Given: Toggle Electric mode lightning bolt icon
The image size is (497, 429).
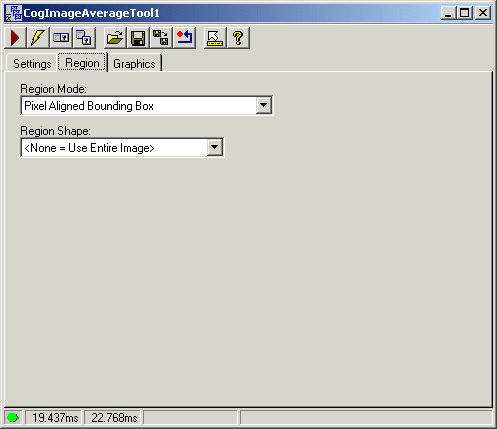Looking at the screenshot, I should [38, 38].
